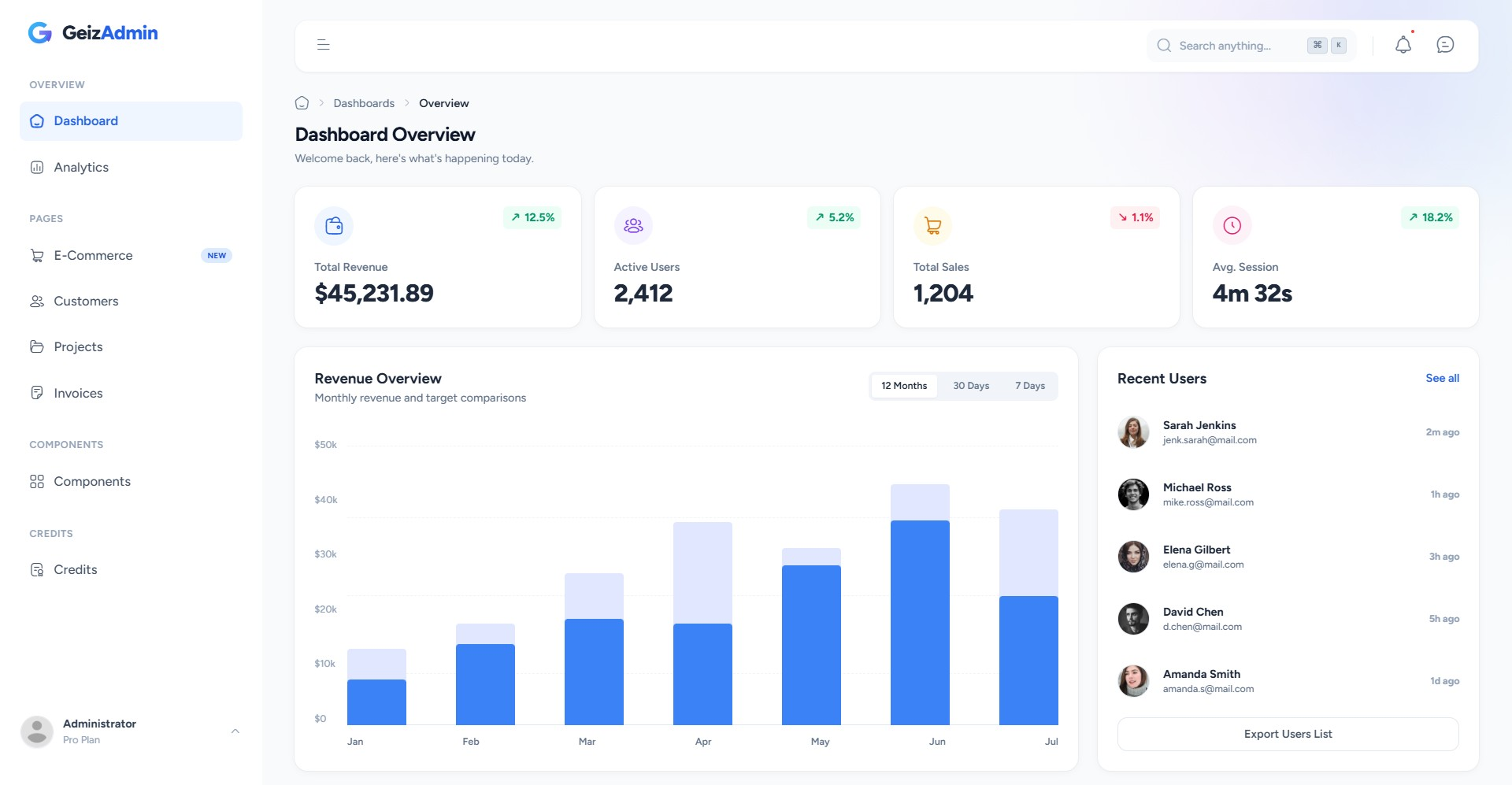Open the Components grid icon
The image size is (1512, 785).
pyautogui.click(x=37, y=481)
